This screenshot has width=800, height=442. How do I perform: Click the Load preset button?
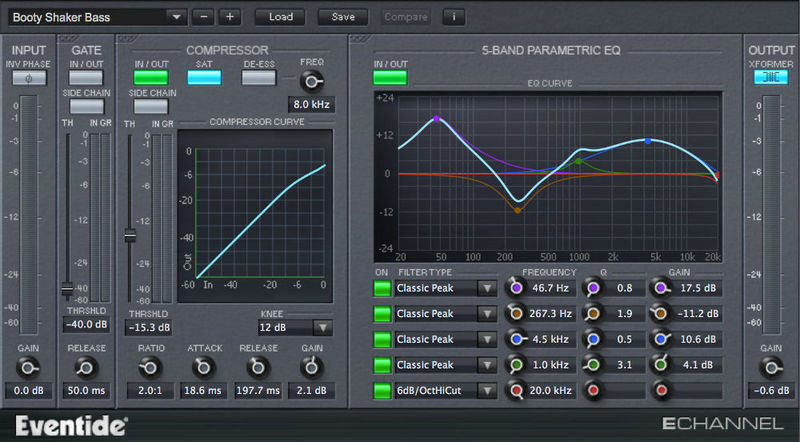pos(281,17)
